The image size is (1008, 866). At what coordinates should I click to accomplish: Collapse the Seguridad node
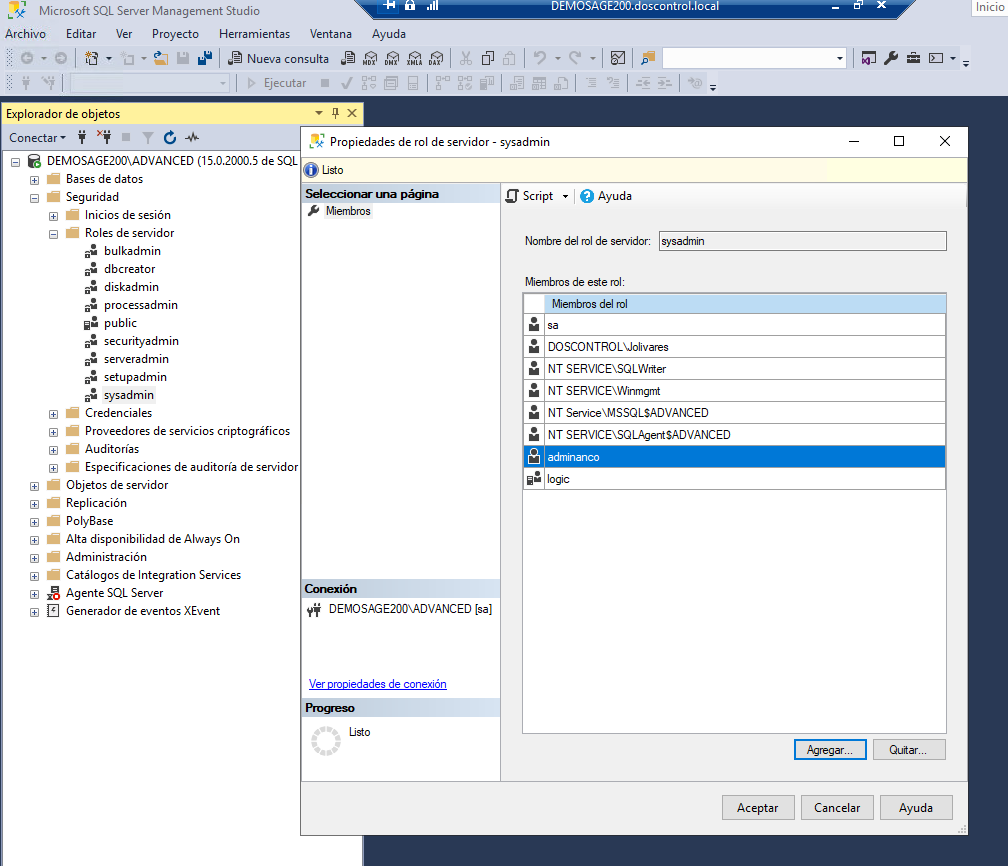(35, 198)
